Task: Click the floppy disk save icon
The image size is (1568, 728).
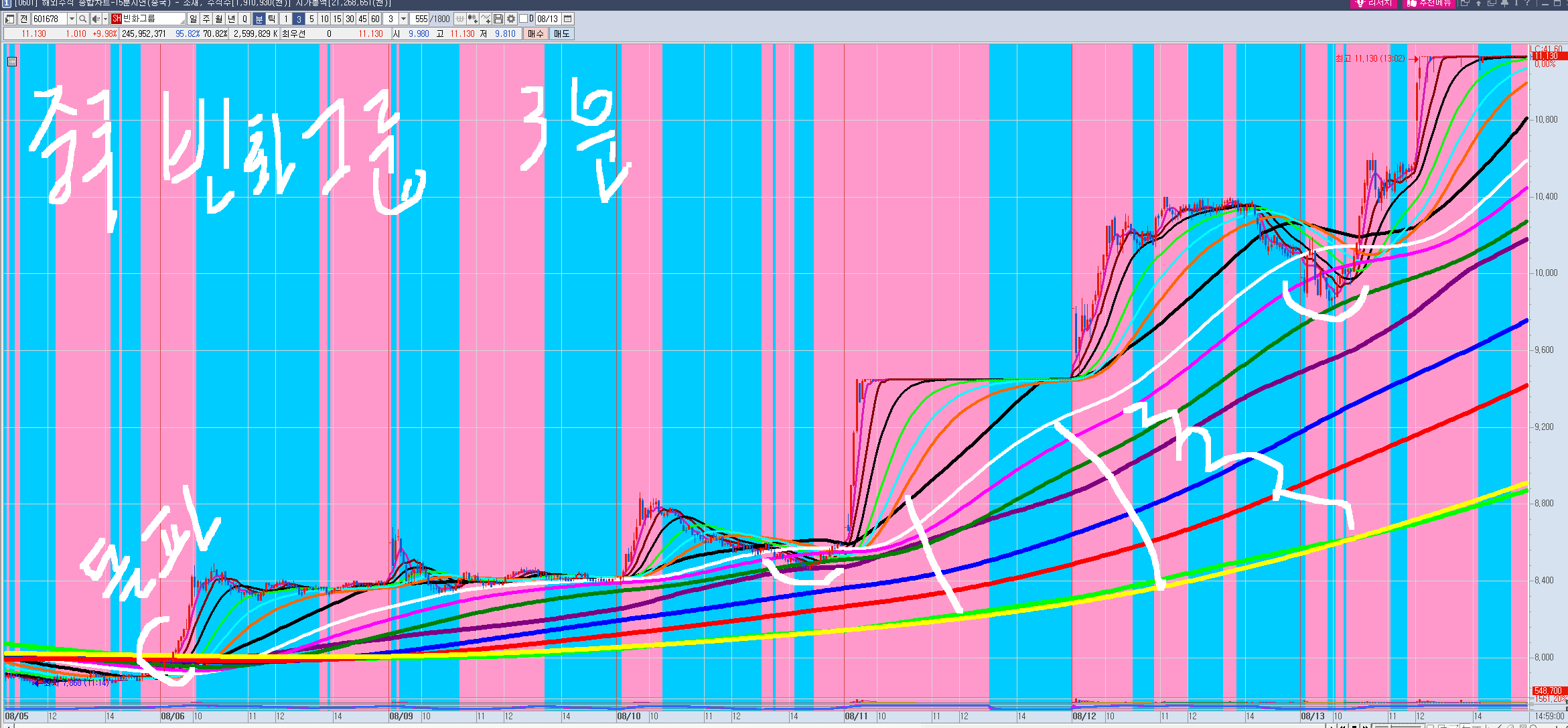Action: pos(498,19)
